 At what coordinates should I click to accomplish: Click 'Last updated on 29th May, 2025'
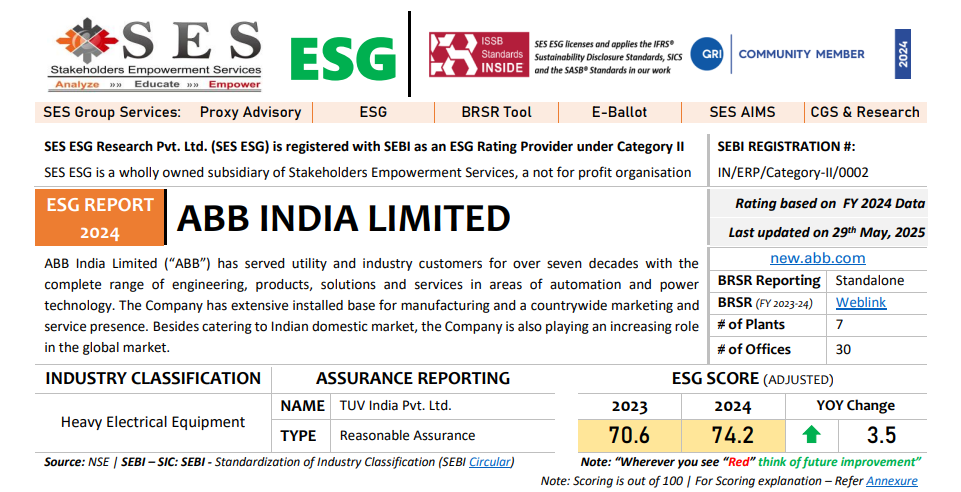pyautogui.click(x=827, y=232)
